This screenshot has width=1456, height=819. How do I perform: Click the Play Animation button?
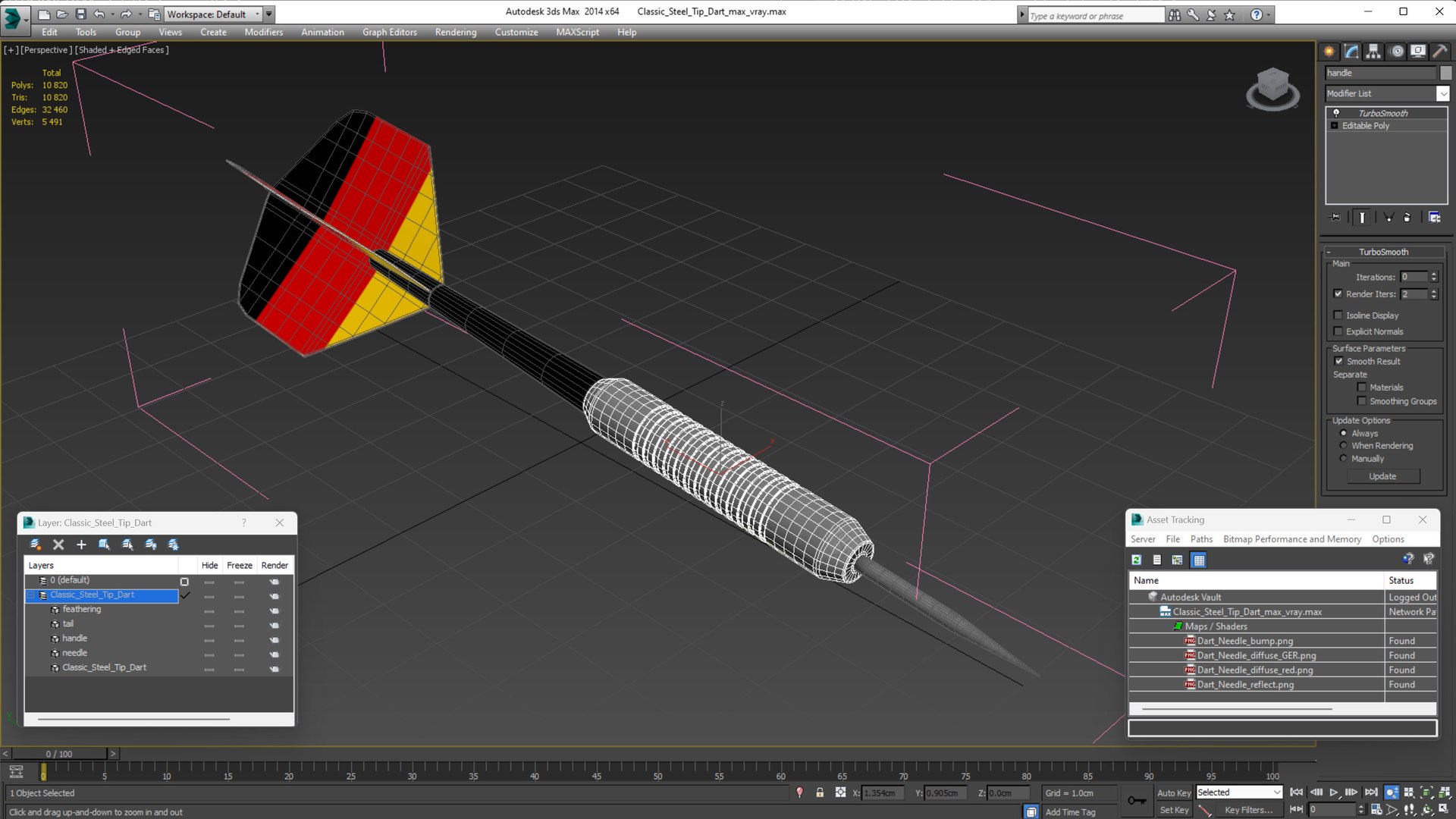coord(1333,792)
